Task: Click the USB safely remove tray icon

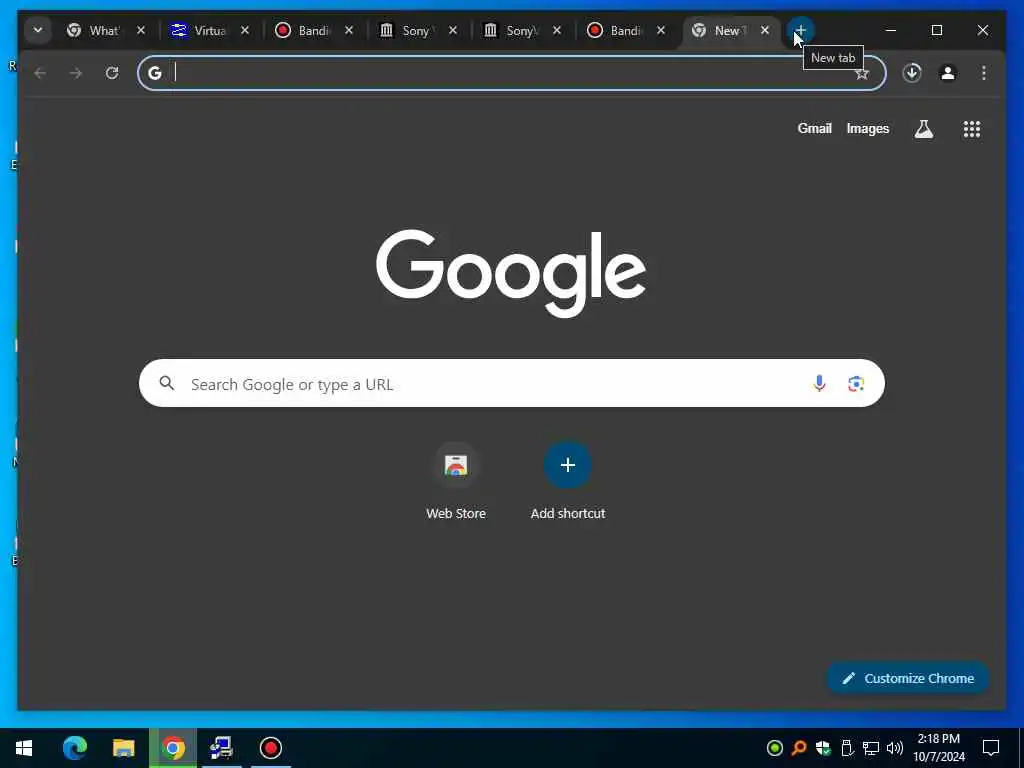Action: [847, 748]
